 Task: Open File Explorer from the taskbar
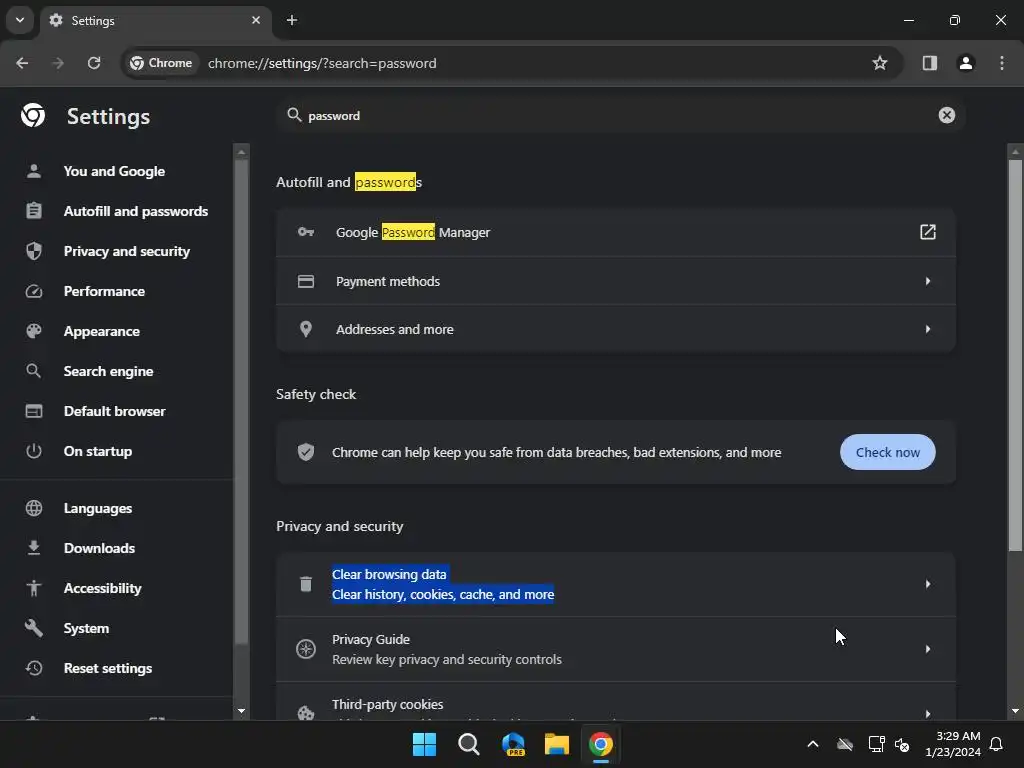(557, 744)
